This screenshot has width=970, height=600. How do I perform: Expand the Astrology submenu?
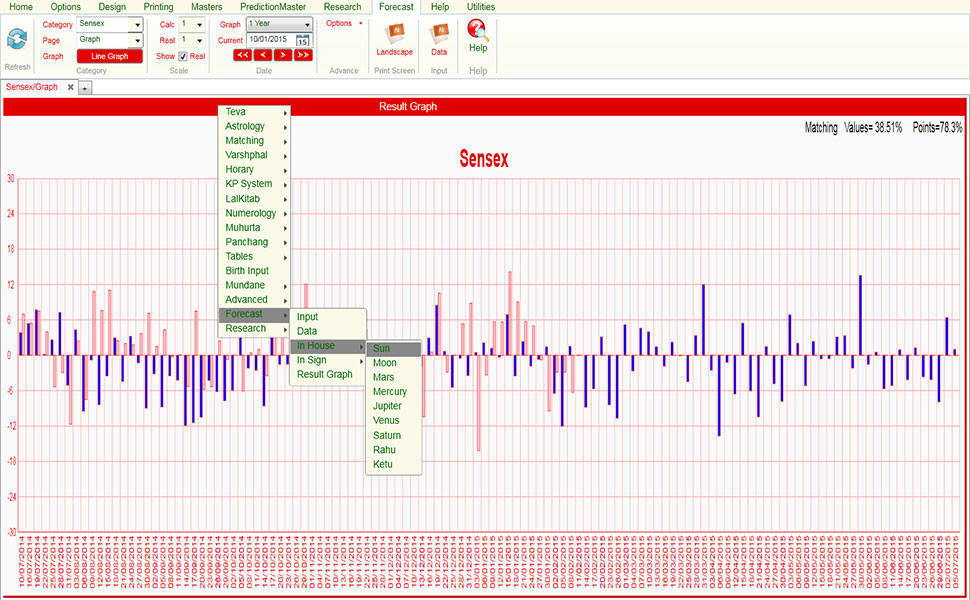coord(254,126)
